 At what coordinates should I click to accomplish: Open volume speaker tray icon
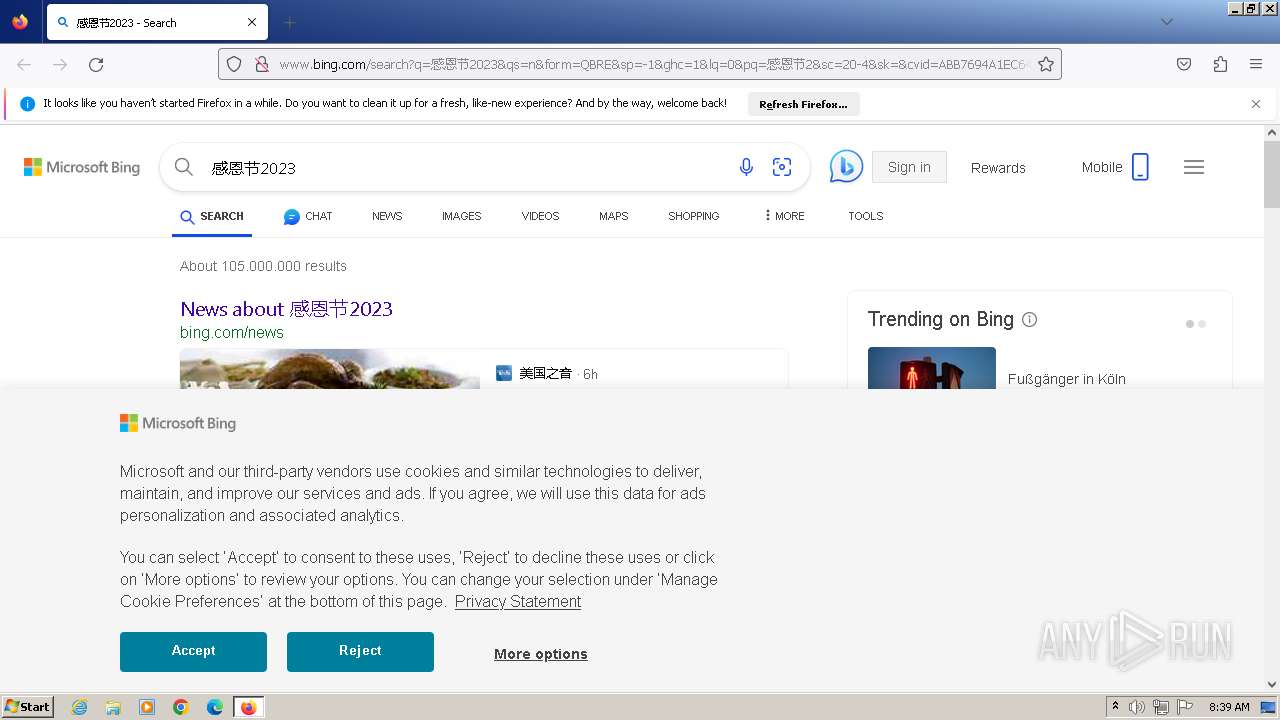point(1136,707)
